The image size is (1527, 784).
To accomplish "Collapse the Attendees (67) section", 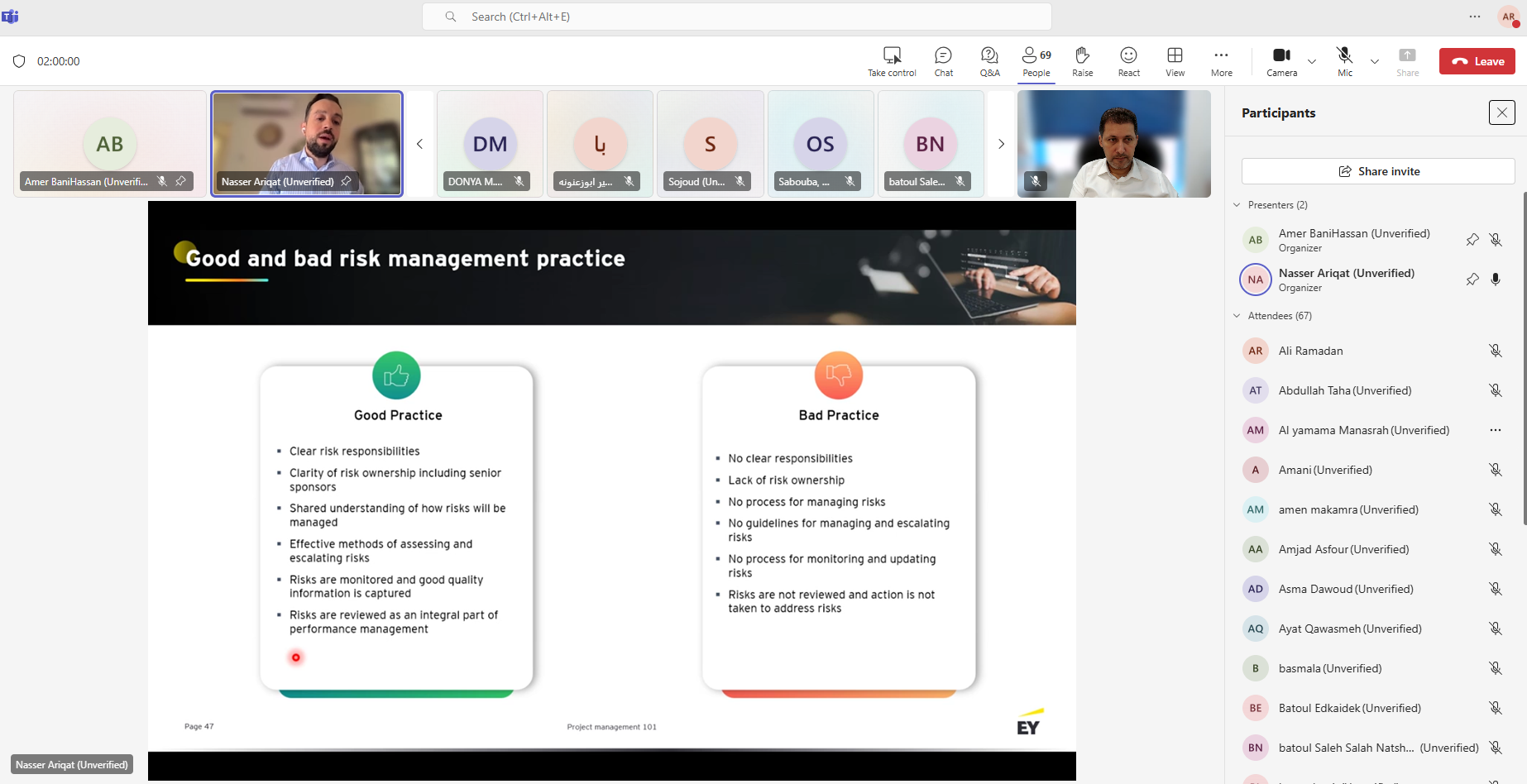I will click(x=1237, y=316).
